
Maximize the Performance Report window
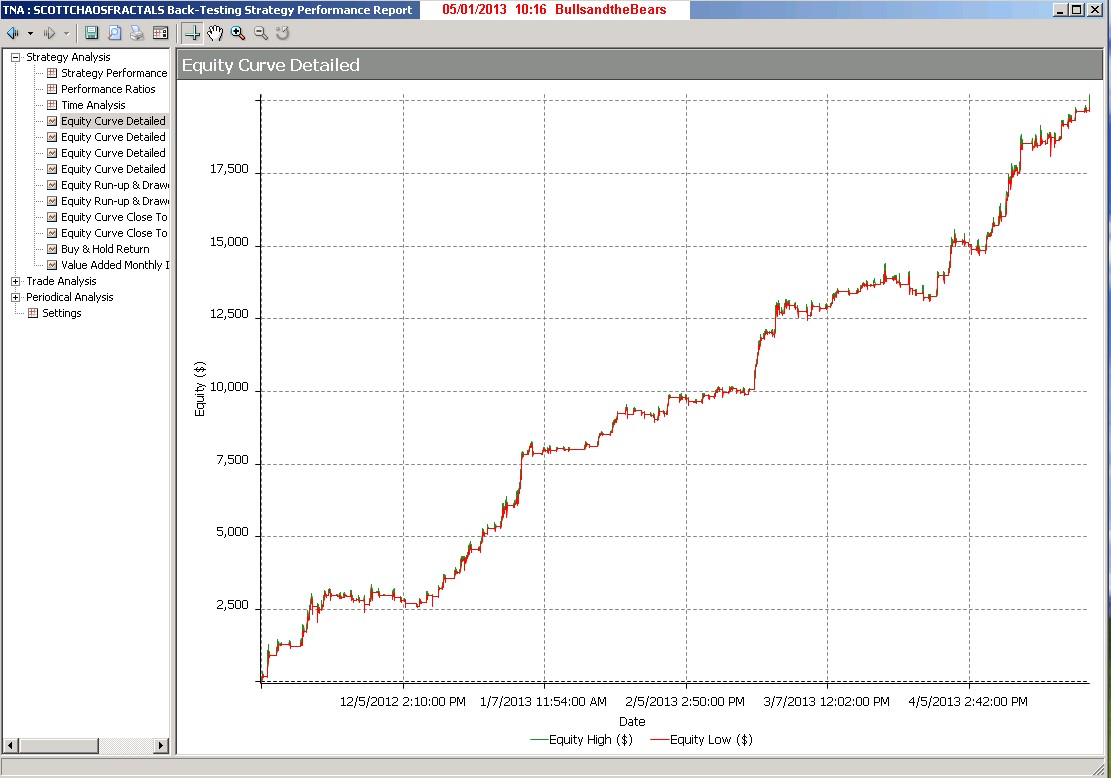pyautogui.click(x=1076, y=10)
